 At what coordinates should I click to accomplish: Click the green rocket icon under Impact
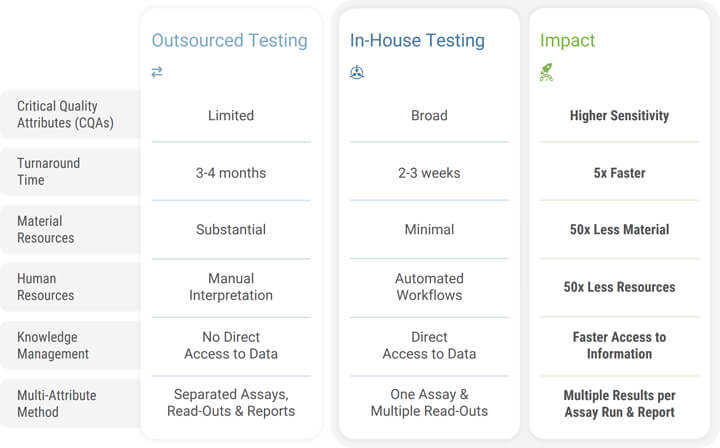tap(546, 72)
